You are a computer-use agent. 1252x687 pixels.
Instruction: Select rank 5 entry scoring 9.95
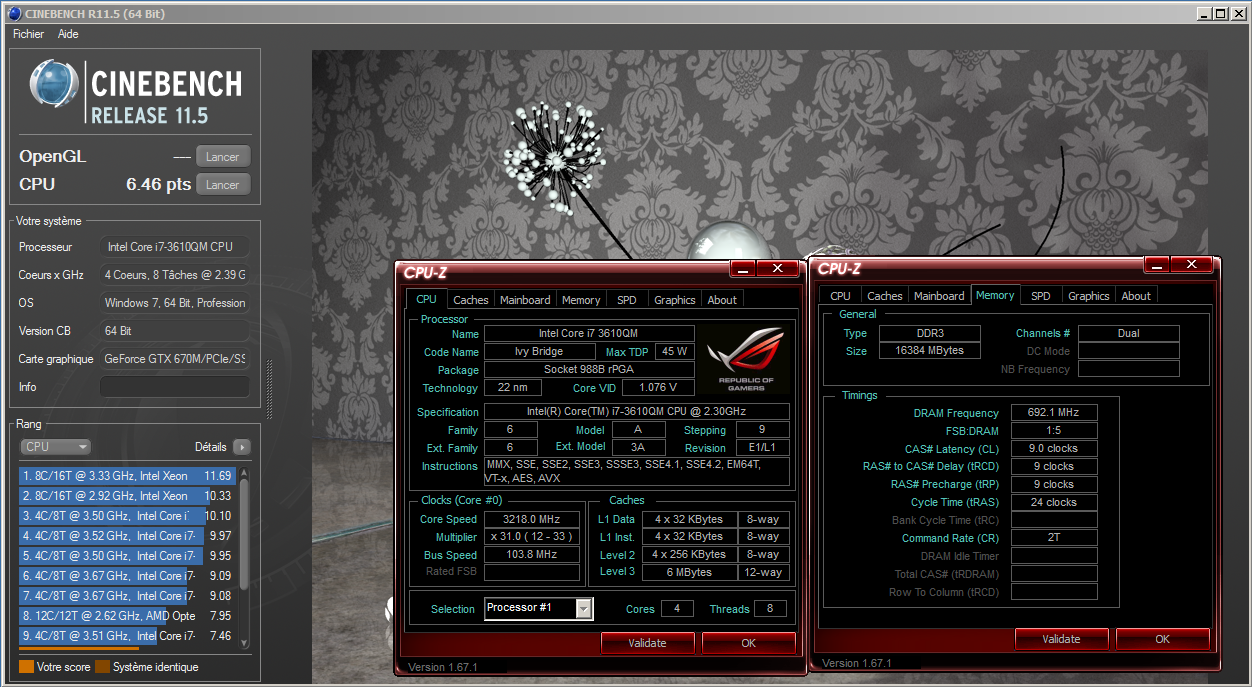(x=127, y=556)
